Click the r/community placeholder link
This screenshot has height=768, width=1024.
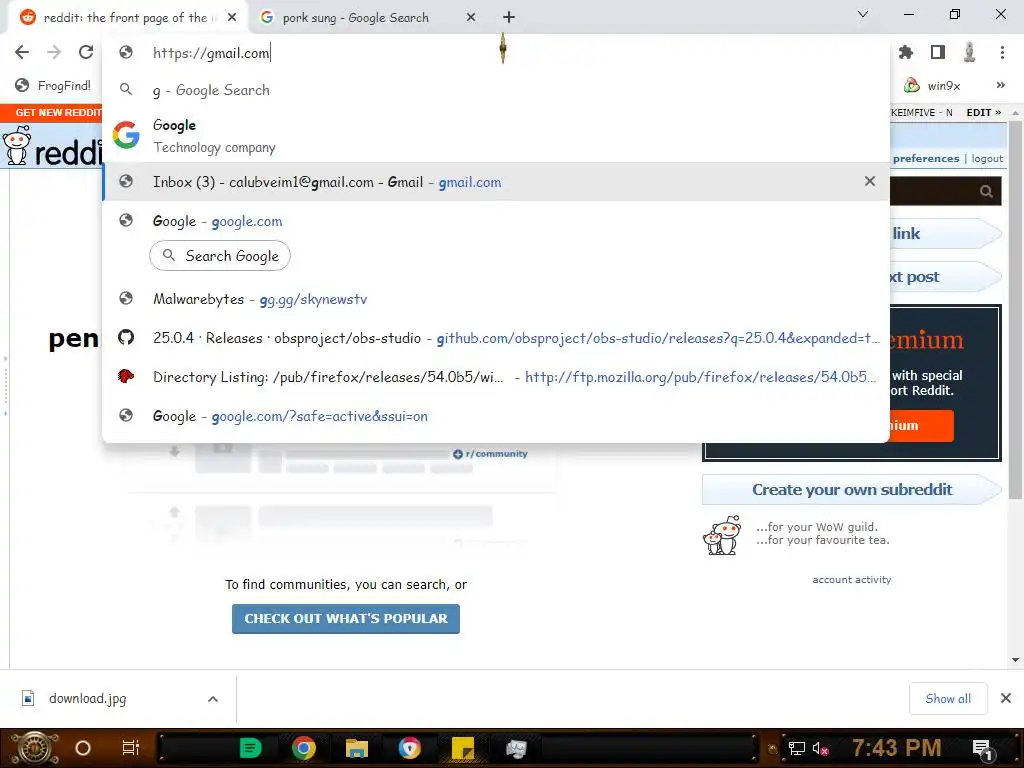(490, 454)
